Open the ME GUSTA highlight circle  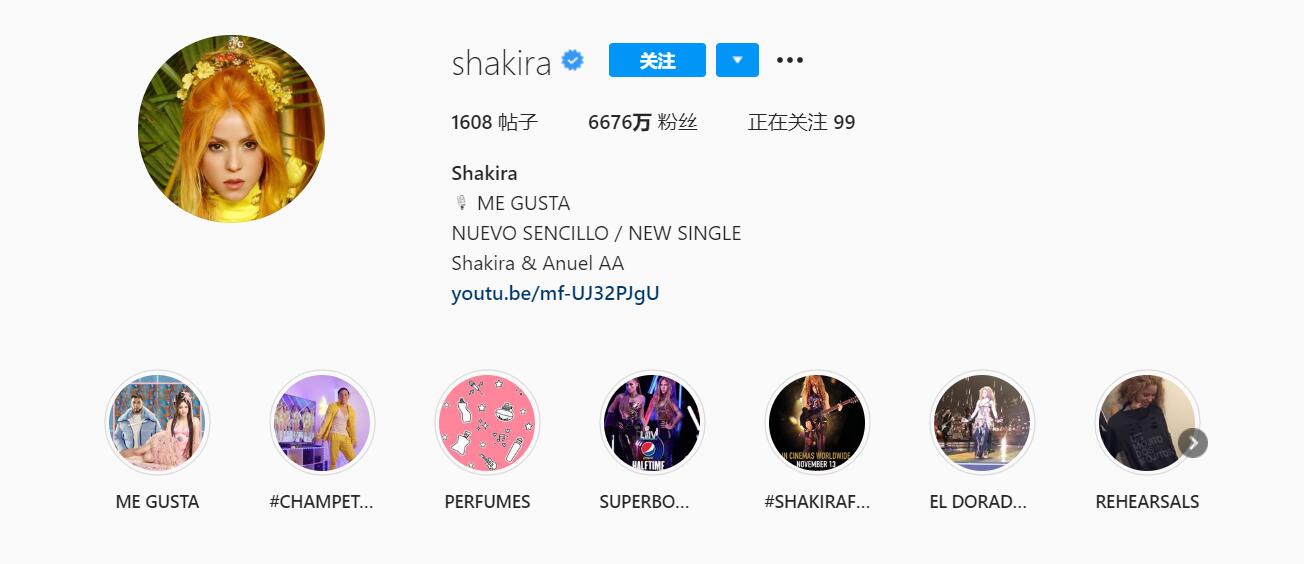pyautogui.click(x=157, y=423)
